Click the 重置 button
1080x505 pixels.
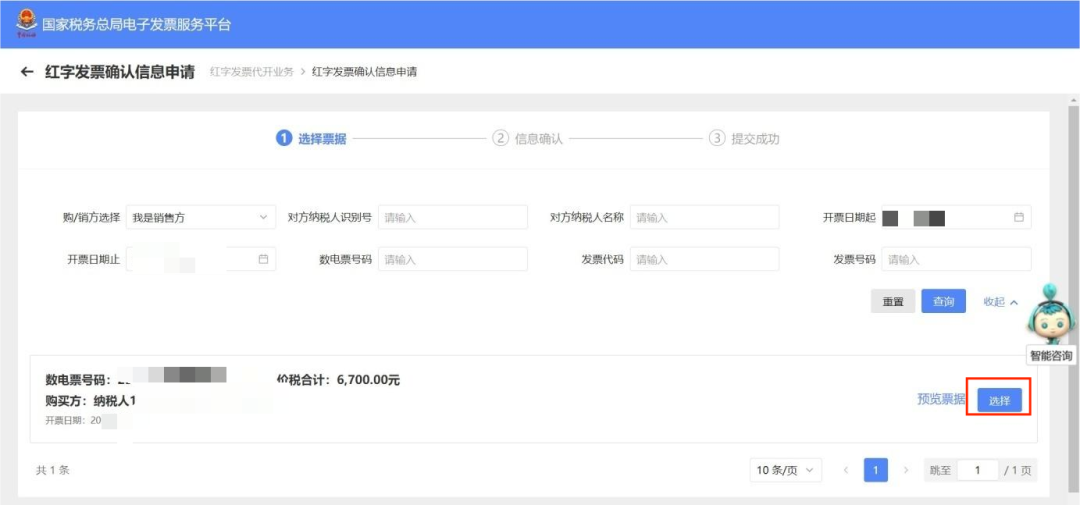point(893,302)
